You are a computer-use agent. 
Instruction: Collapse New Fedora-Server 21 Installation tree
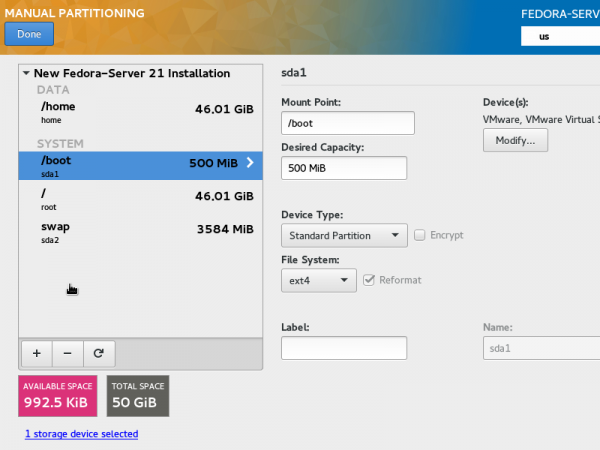pos(26,73)
